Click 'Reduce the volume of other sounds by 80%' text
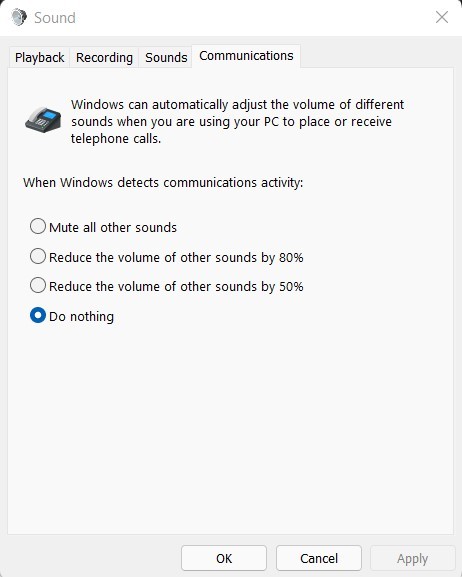This screenshot has width=462, height=577. point(176,257)
